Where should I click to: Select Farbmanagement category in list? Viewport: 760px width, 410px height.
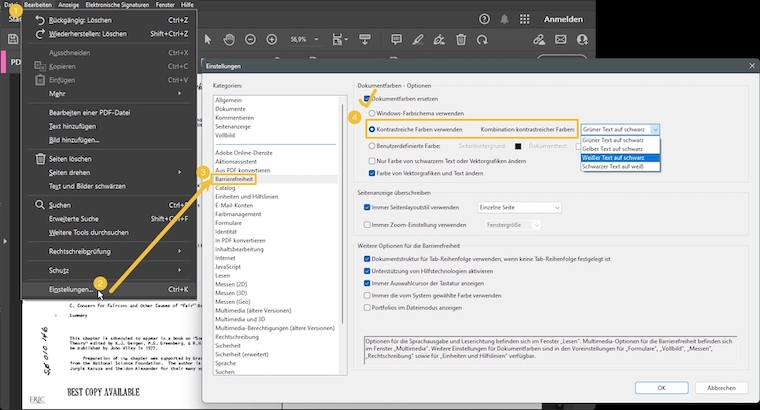[238, 214]
